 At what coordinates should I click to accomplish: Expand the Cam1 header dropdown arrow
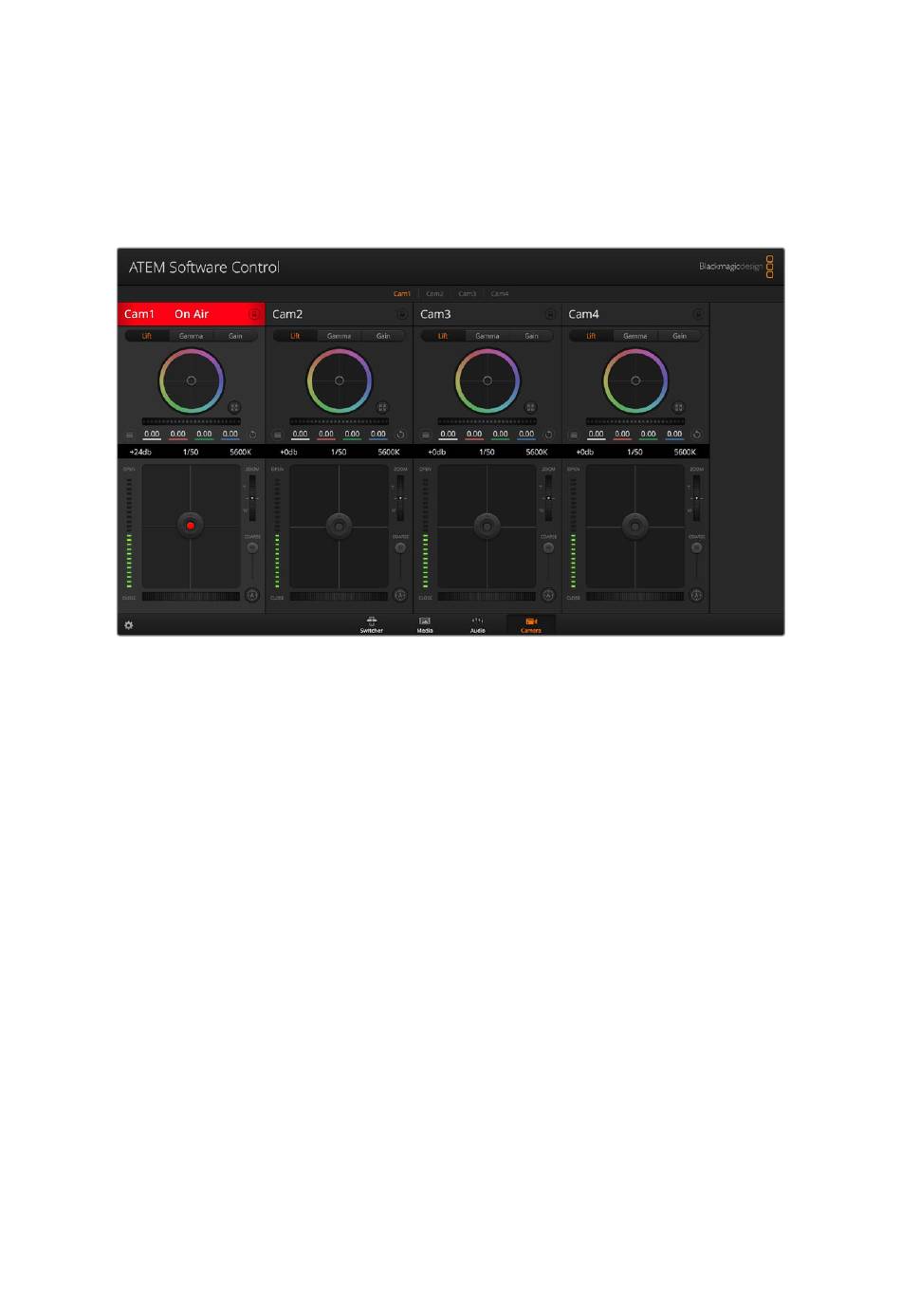pos(253,314)
